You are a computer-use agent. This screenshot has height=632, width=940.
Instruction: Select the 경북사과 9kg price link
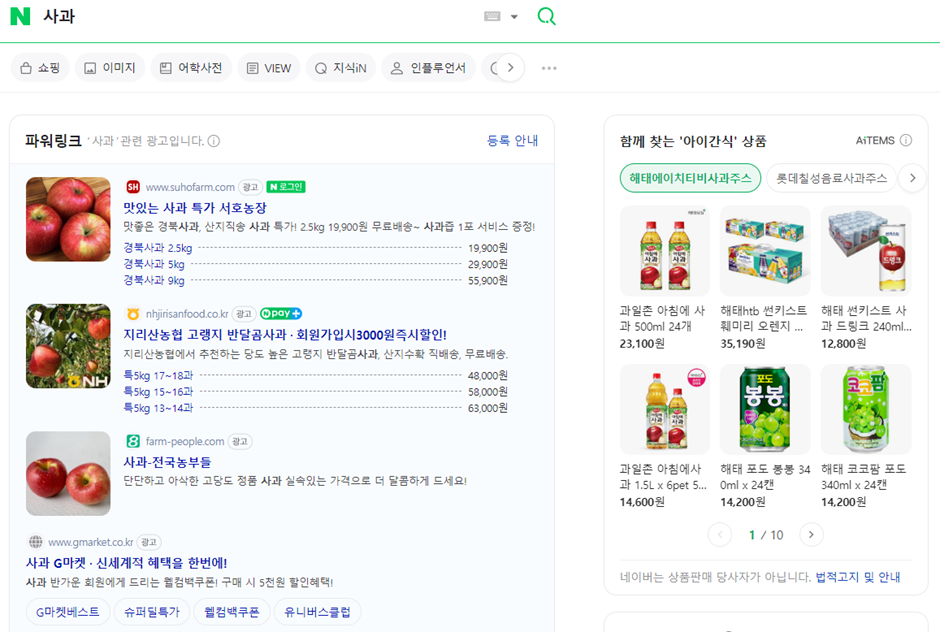(154, 280)
